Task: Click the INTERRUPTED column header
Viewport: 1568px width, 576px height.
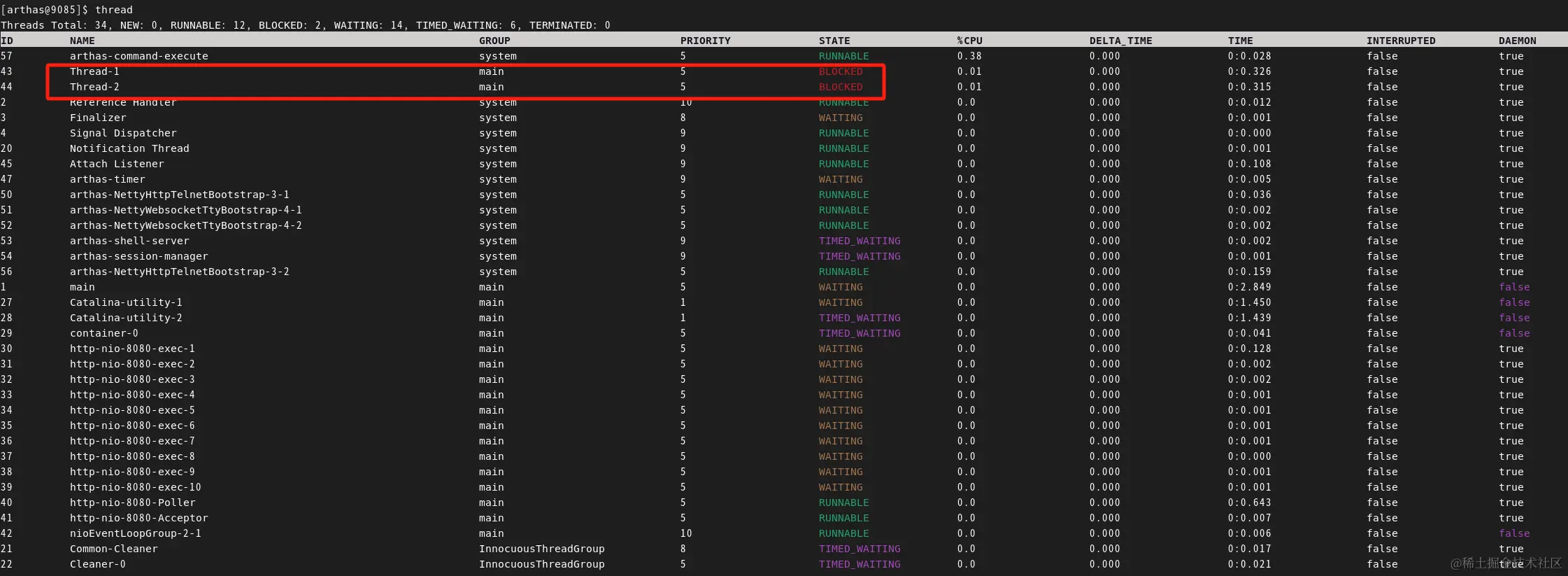Action: coord(1401,41)
